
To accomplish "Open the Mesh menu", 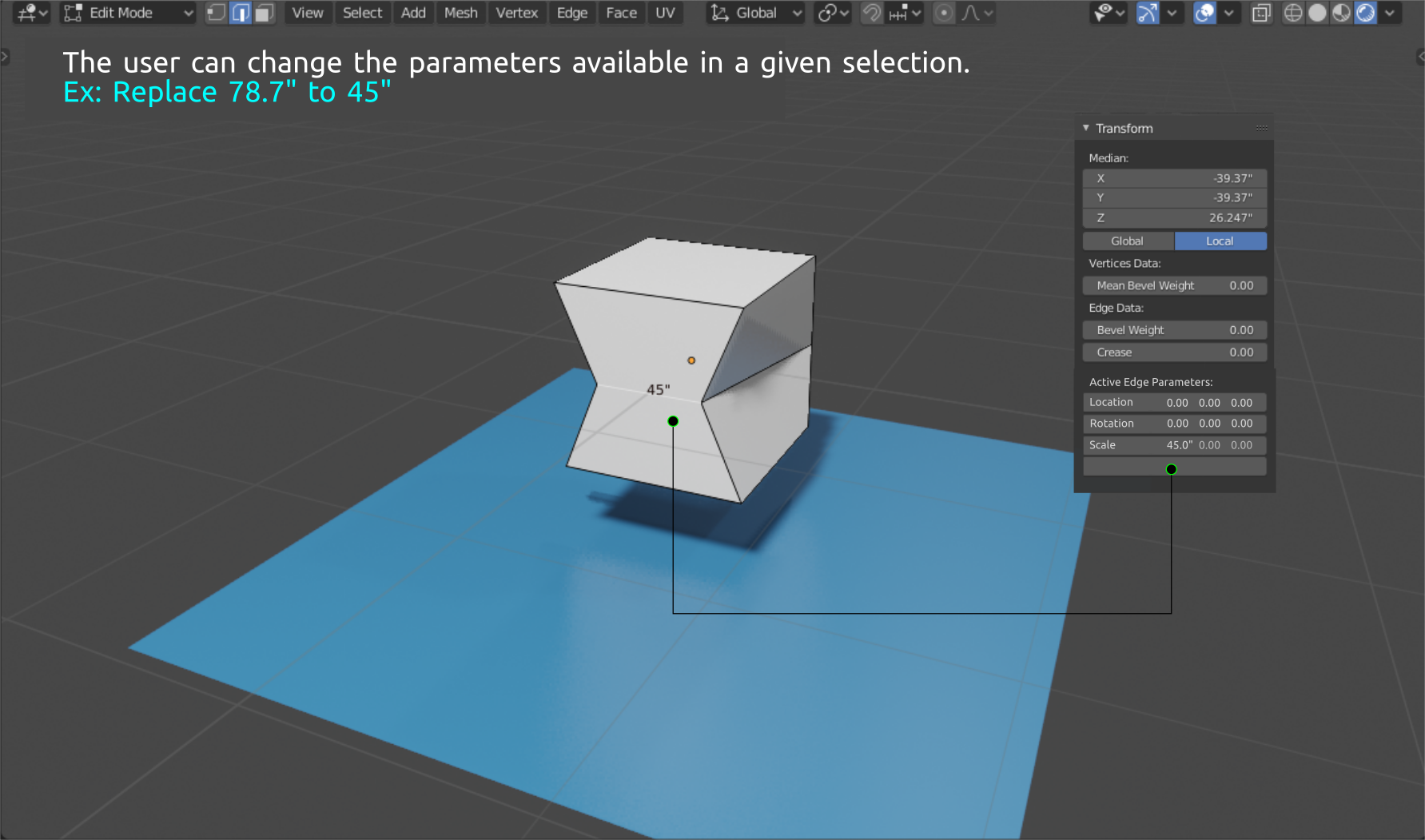I will tap(461, 13).
